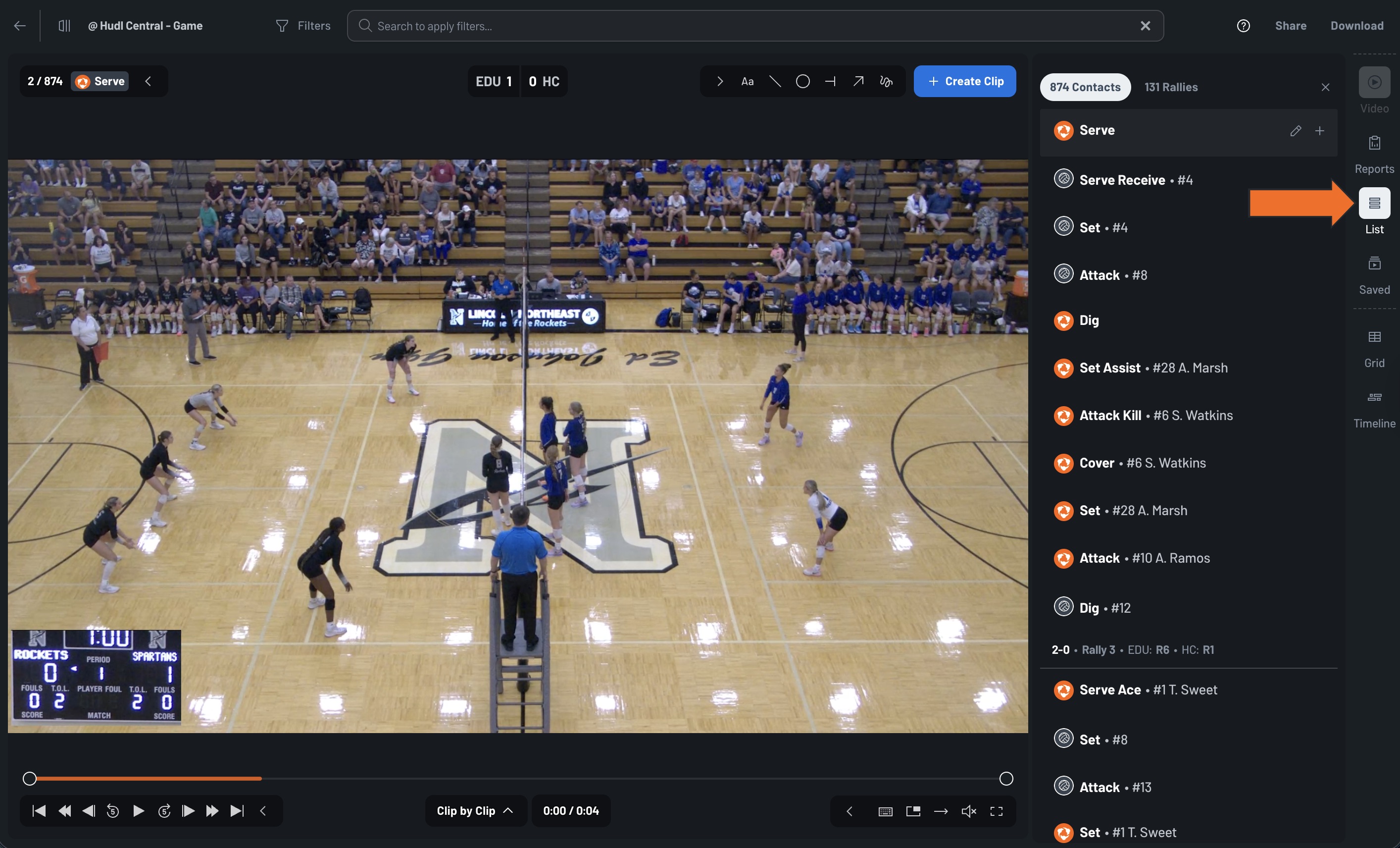
Task: Click the help question mark icon
Action: click(1243, 26)
